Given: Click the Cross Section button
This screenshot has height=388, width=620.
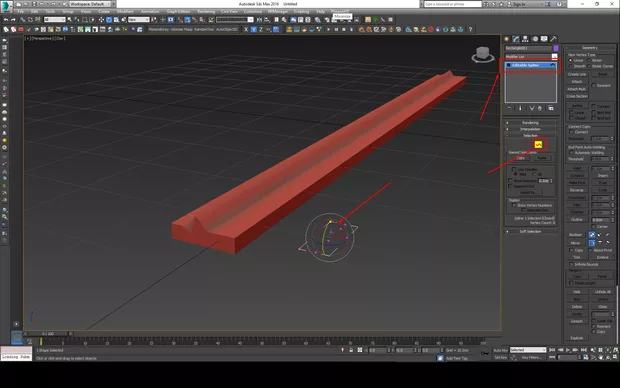Looking at the screenshot, I should 577,96.
